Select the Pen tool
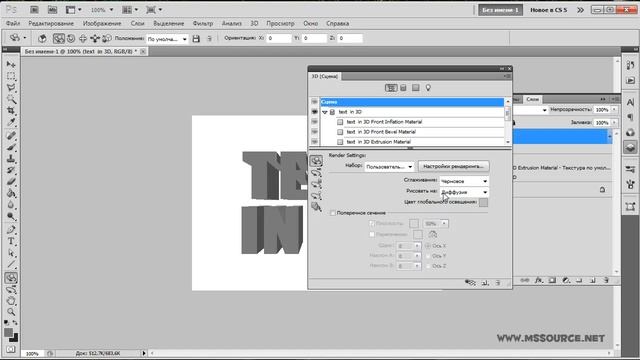640x360 pixels. [x=11, y=230]
